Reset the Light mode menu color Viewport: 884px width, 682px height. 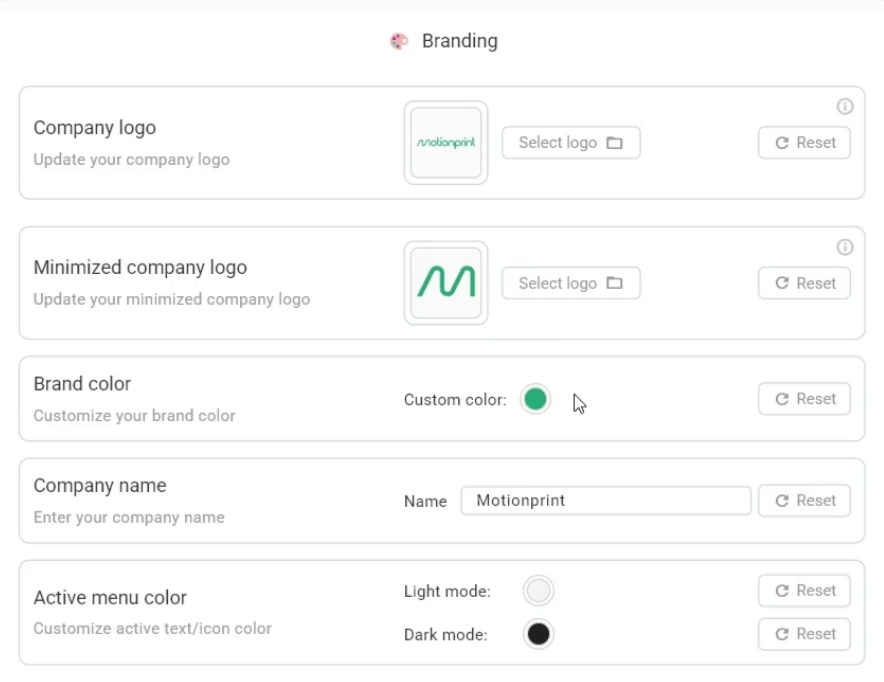[x=804, y=591]
